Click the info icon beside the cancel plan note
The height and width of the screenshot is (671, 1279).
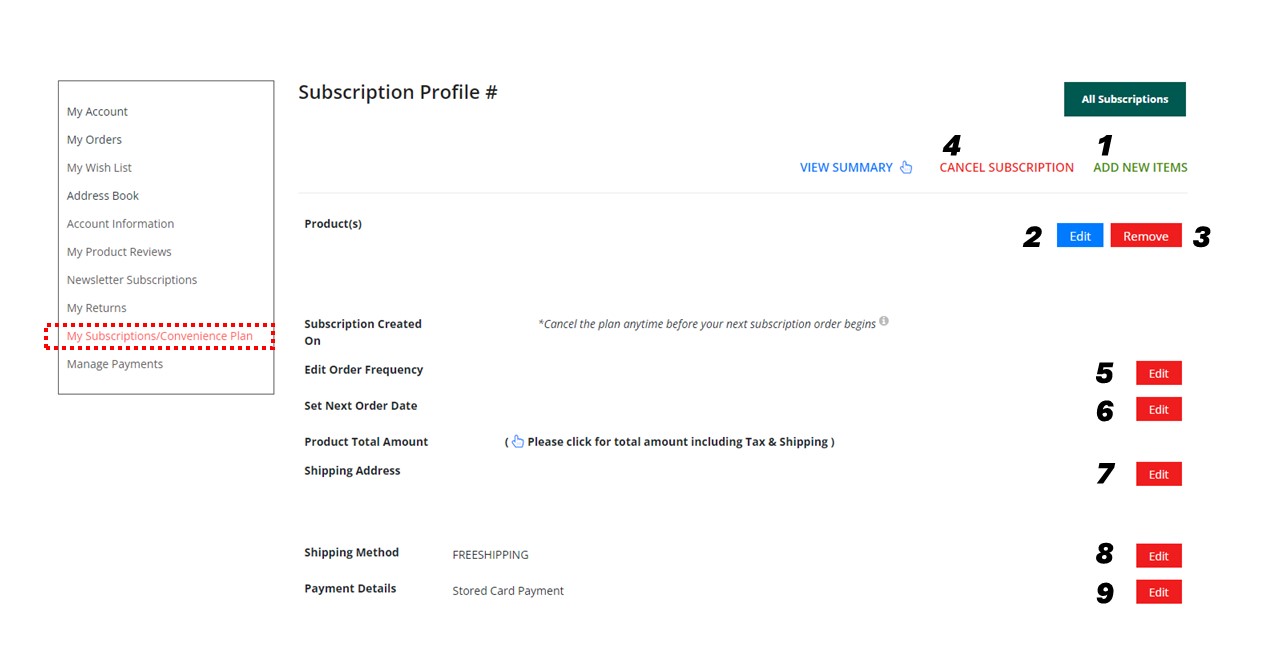(x=884, y=322)
